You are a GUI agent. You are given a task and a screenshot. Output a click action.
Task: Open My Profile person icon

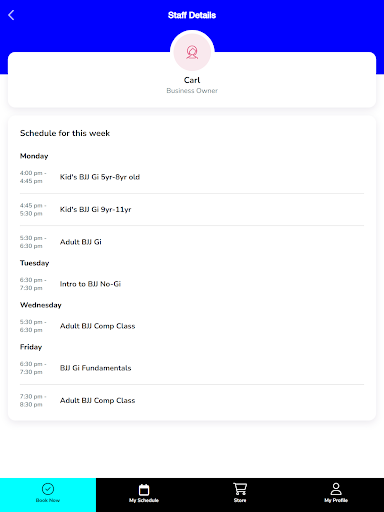(x=336, y=489)
